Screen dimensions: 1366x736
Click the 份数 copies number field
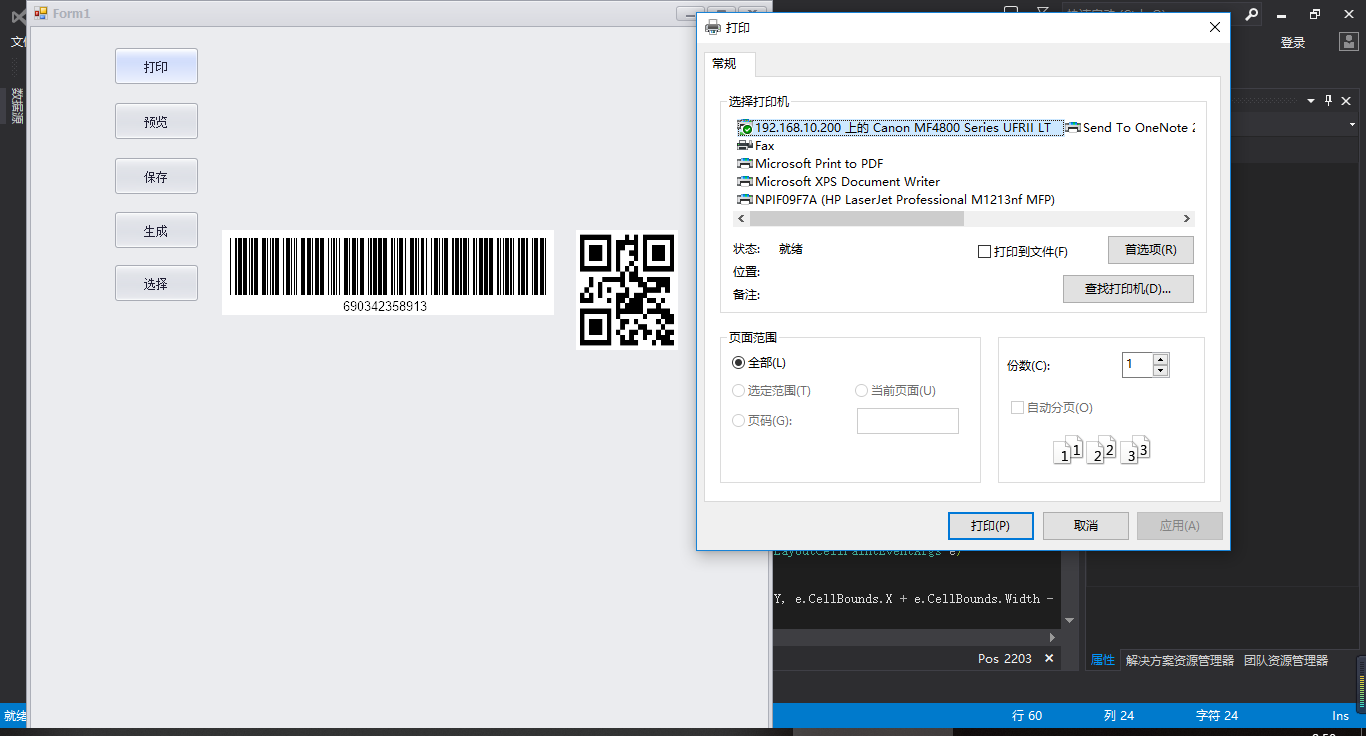coord(1137,365)
